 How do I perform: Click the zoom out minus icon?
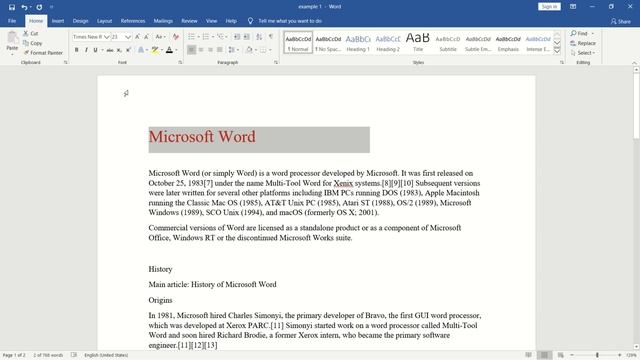pyautogui.click(x=572, y=355)
